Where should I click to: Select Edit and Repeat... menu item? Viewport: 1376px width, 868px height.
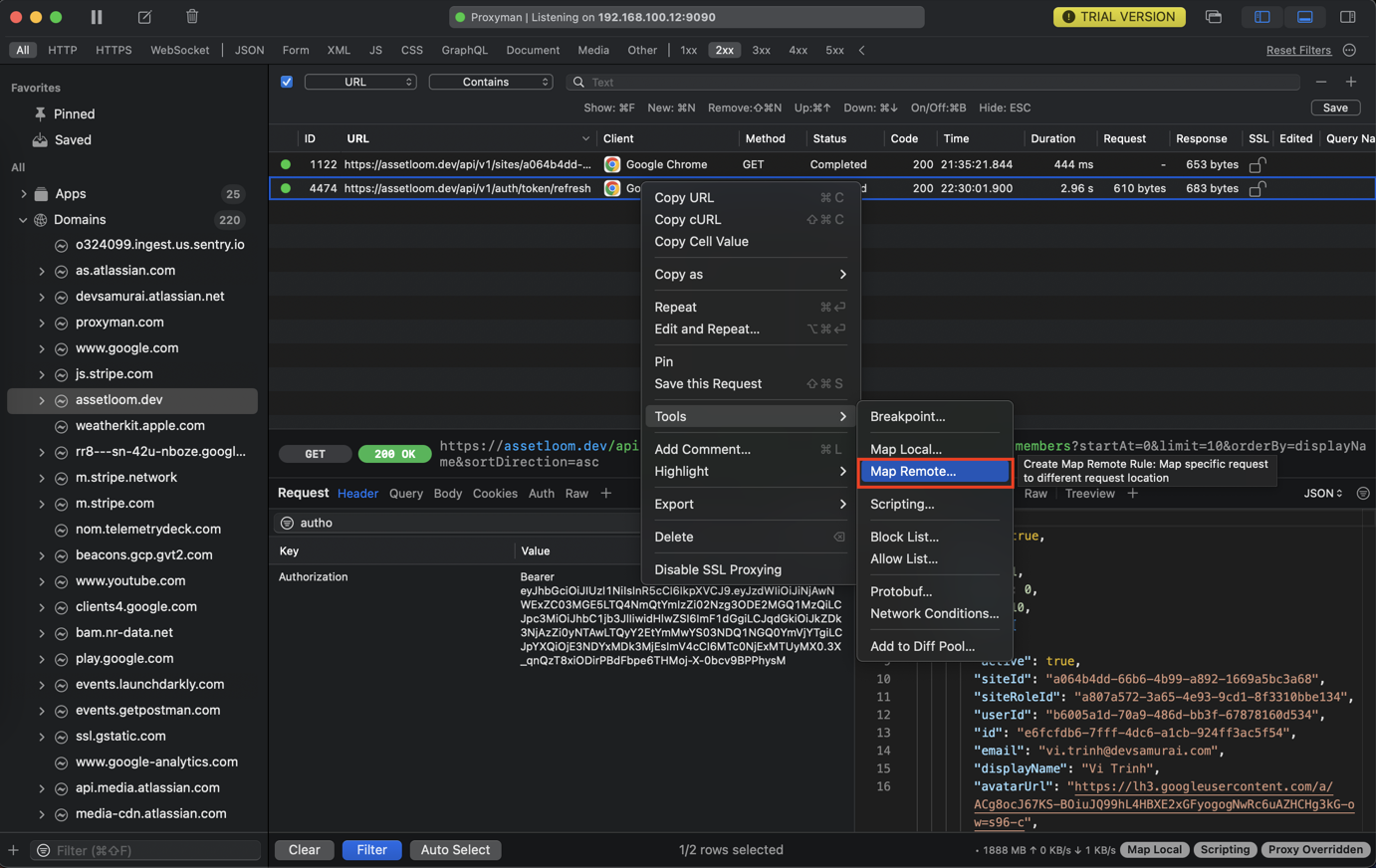coord(750,329)
